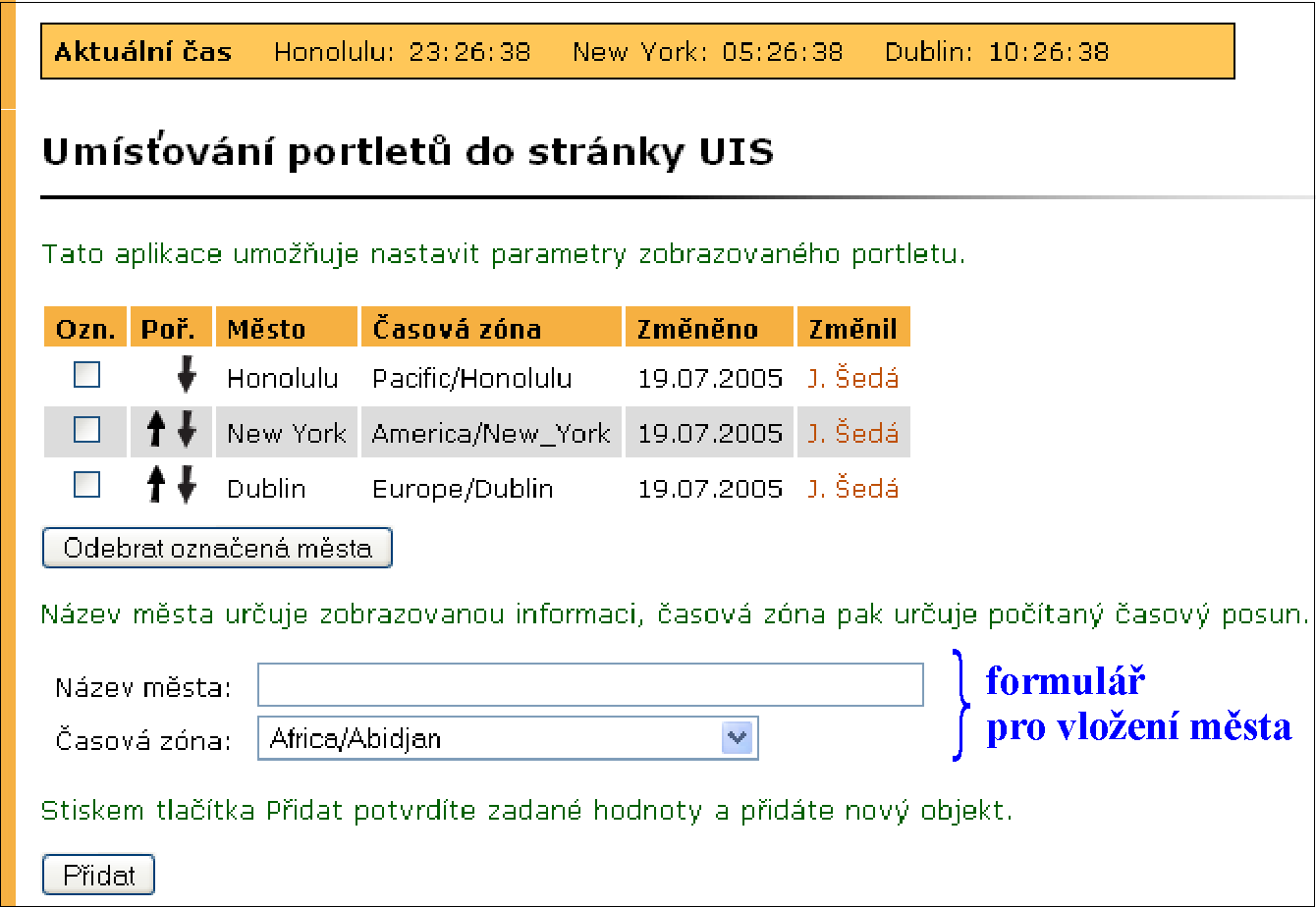Move Dublin up with arrow
This screenshot has height=907, width=1316.
[154, 486]
